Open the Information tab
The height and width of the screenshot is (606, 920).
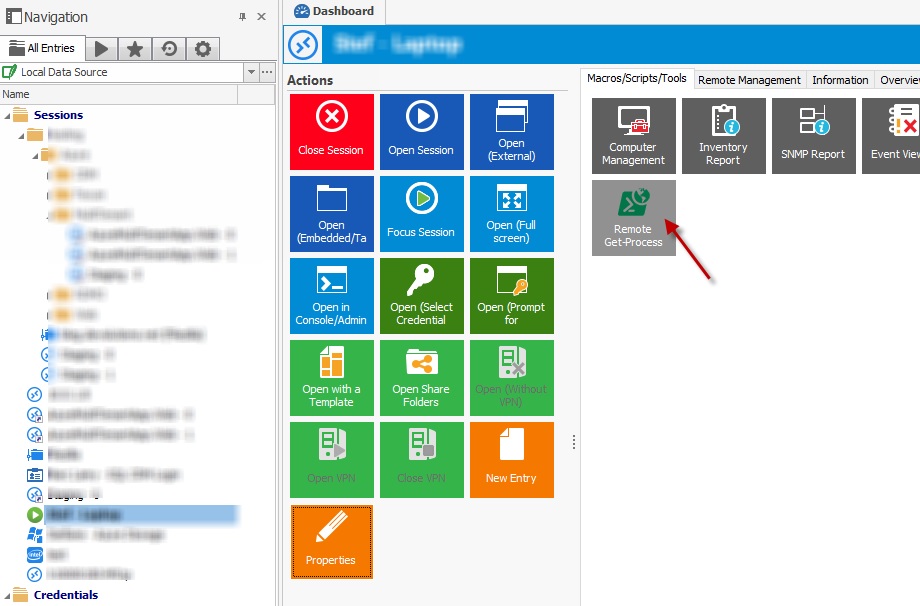pos(840,79)
